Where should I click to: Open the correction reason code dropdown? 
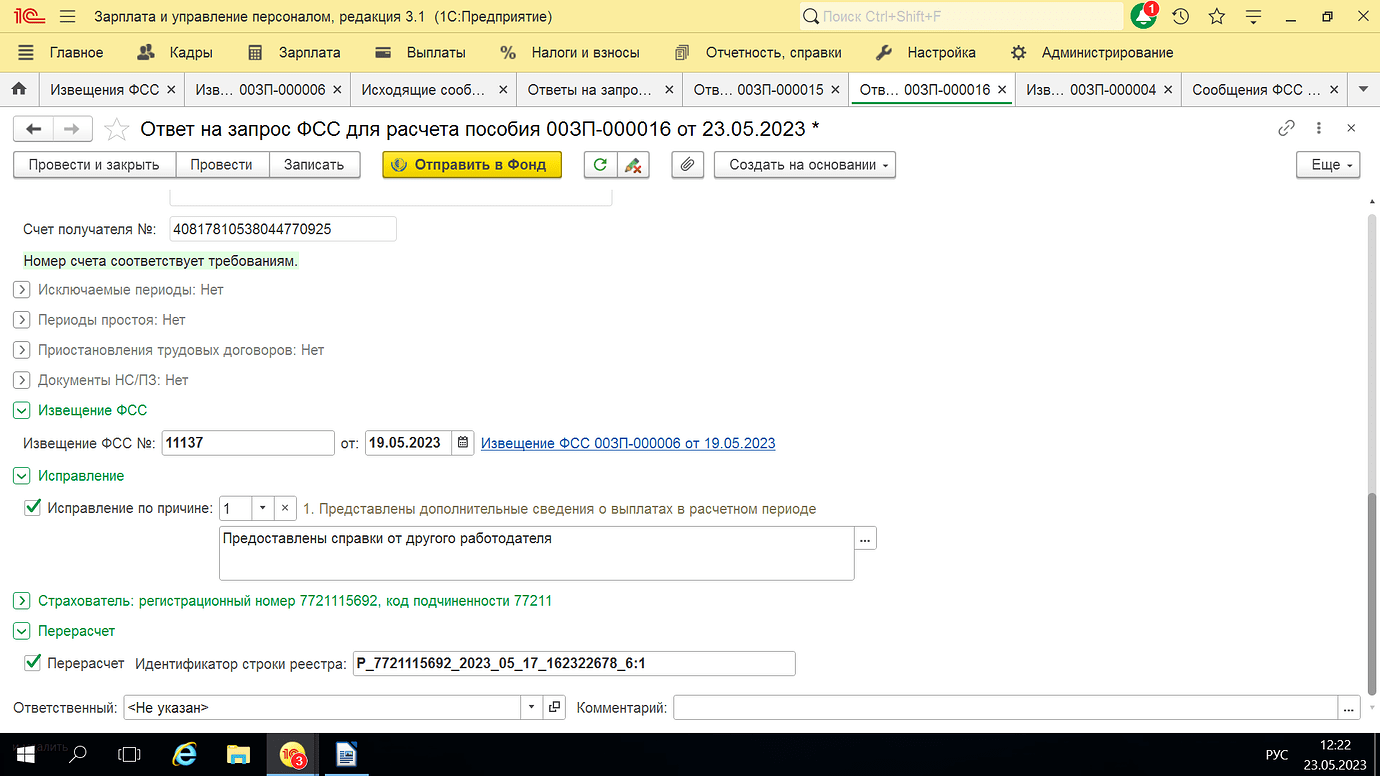tap(262, 508)
